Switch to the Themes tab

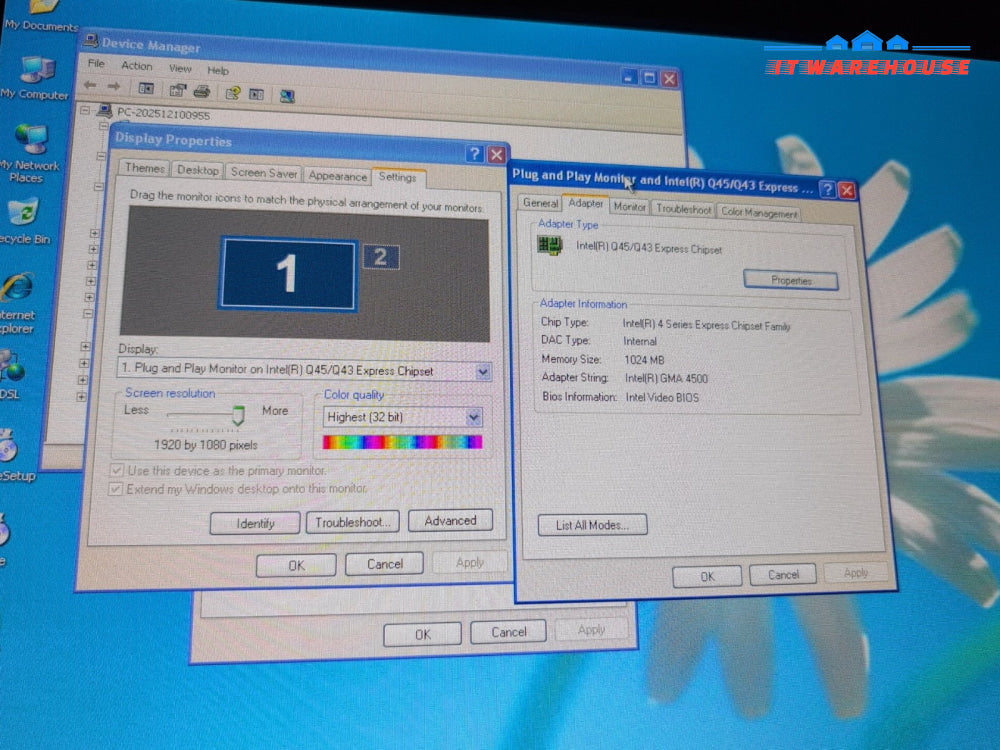pos(144,168)
